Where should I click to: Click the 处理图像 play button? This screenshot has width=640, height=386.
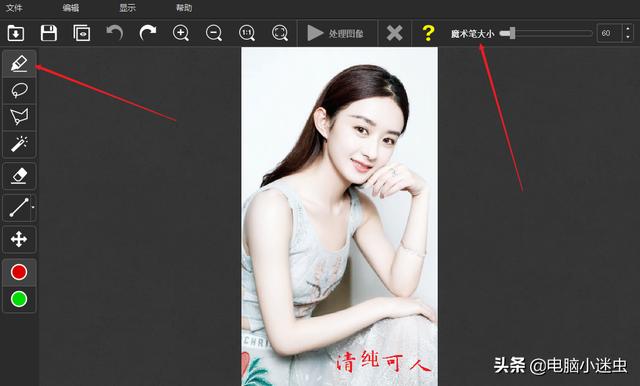pyautogui.click(x=336, y=33)
